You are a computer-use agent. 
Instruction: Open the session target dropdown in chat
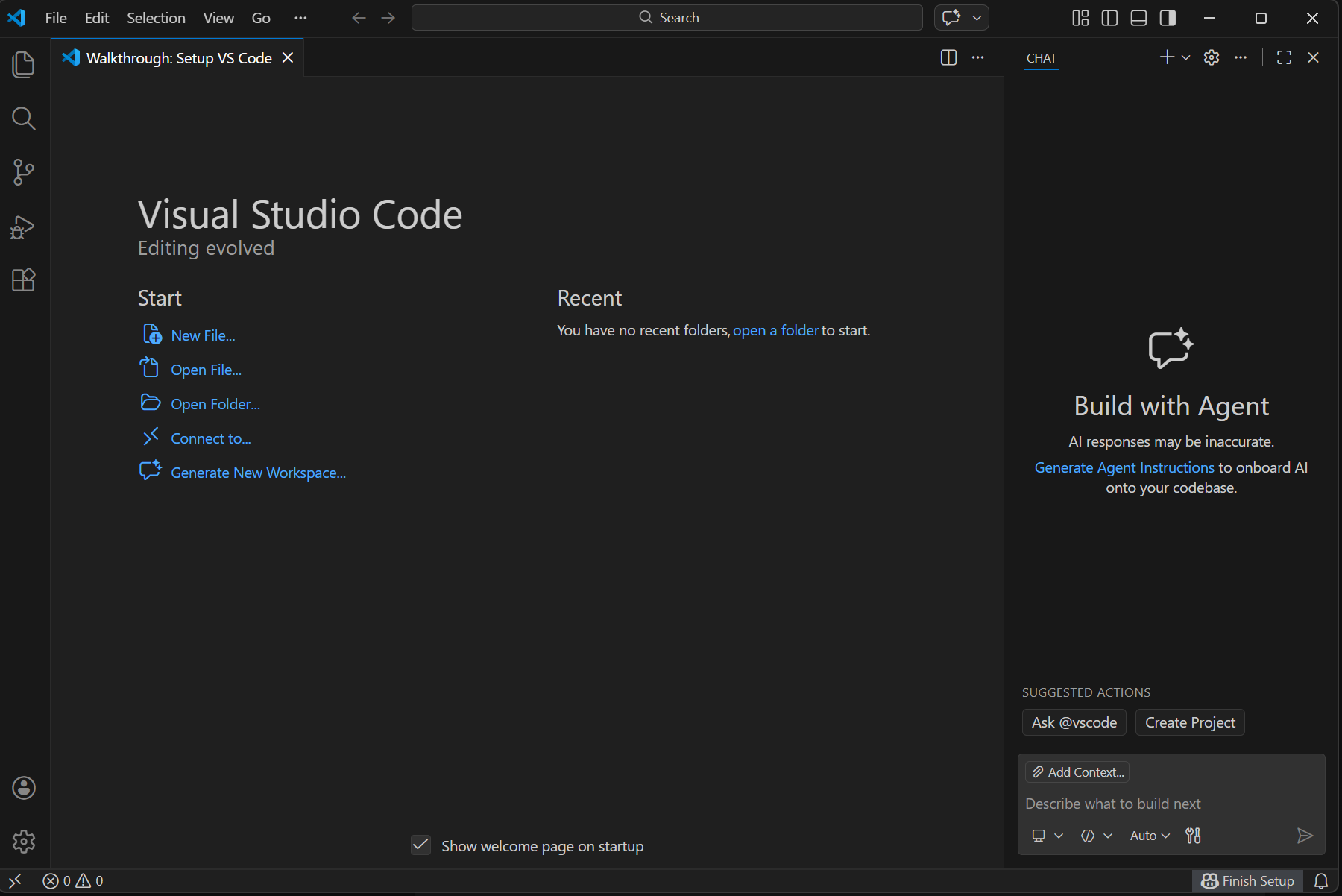[1047, 836]
